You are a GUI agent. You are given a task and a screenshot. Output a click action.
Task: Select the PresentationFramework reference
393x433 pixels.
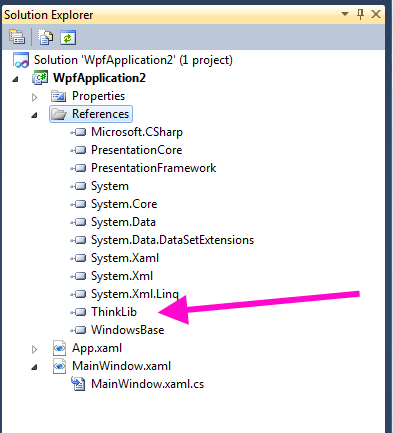153,168
